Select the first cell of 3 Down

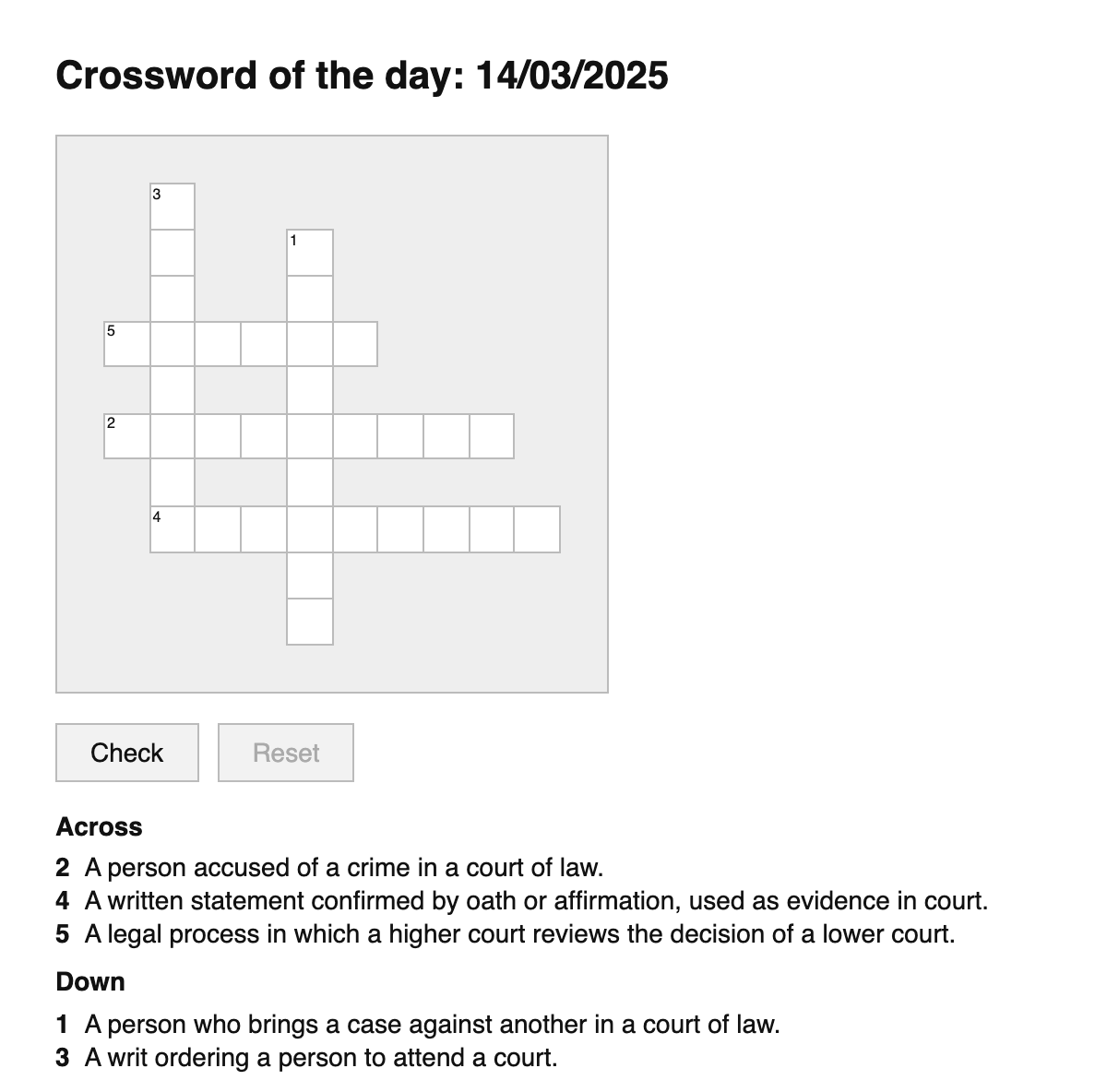(x=173, y=206)
